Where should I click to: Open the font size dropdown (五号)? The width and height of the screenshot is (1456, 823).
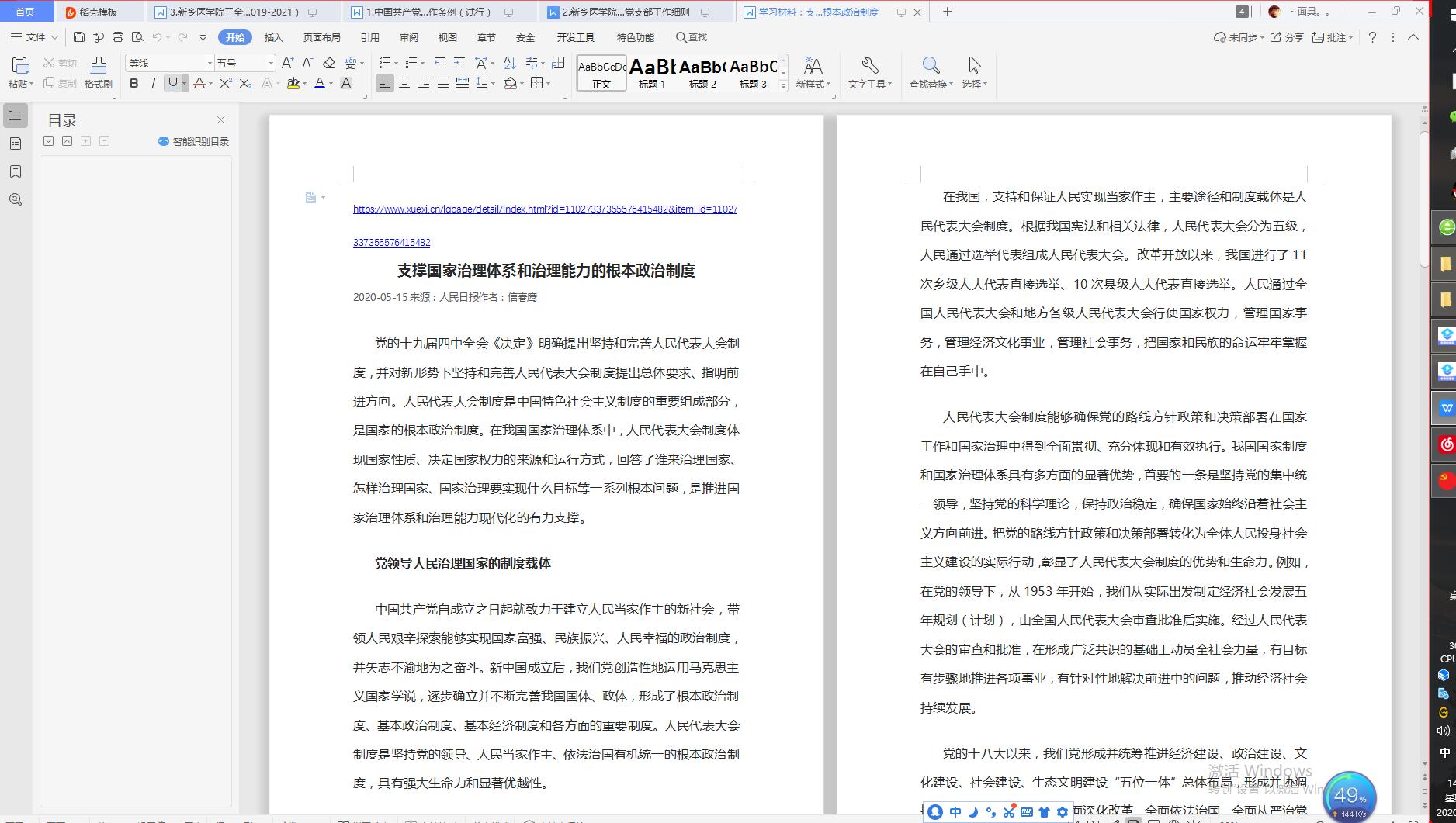(x=271, y=63)
